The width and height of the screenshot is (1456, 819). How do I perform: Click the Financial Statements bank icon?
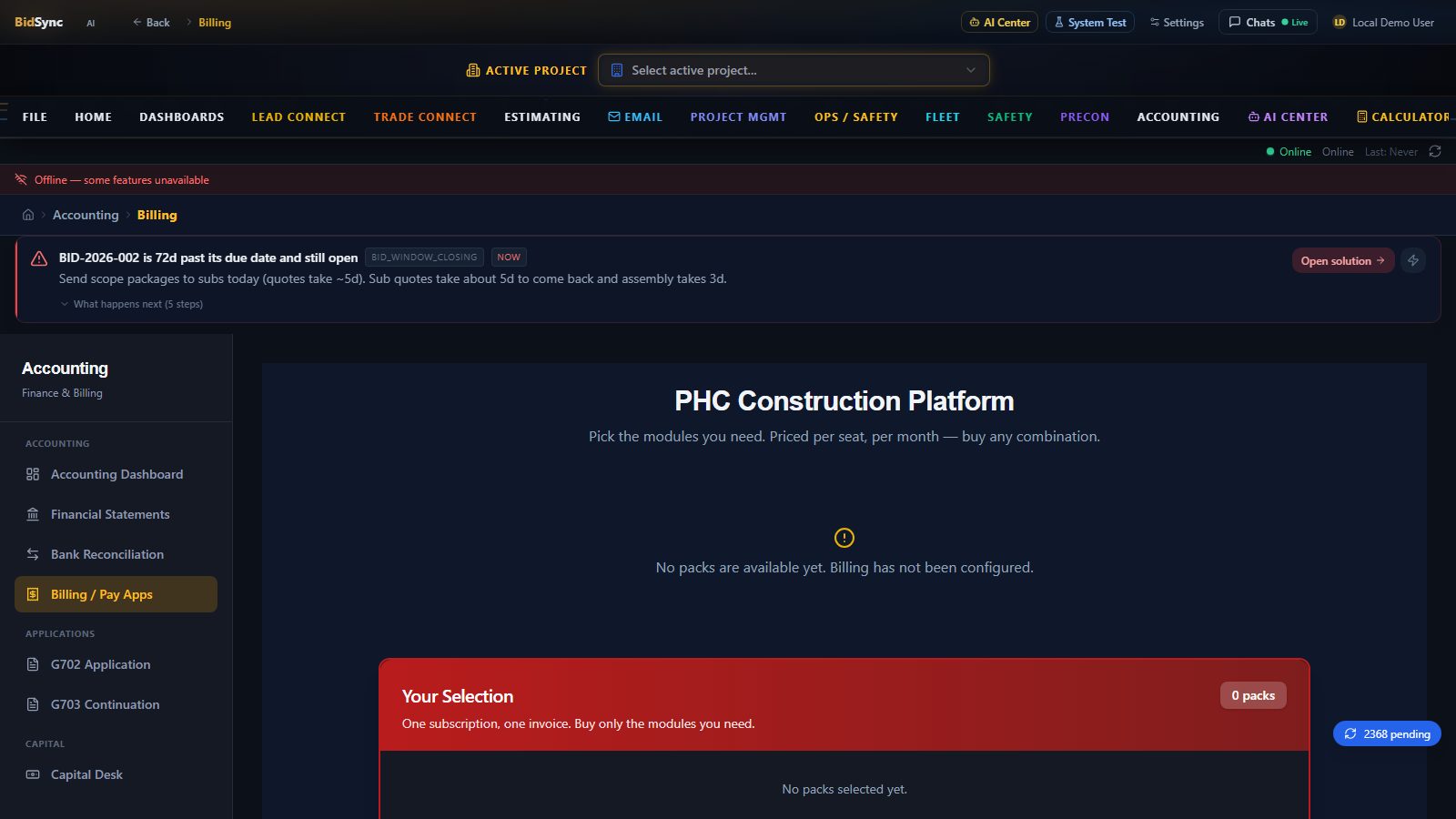click(33, 514)
